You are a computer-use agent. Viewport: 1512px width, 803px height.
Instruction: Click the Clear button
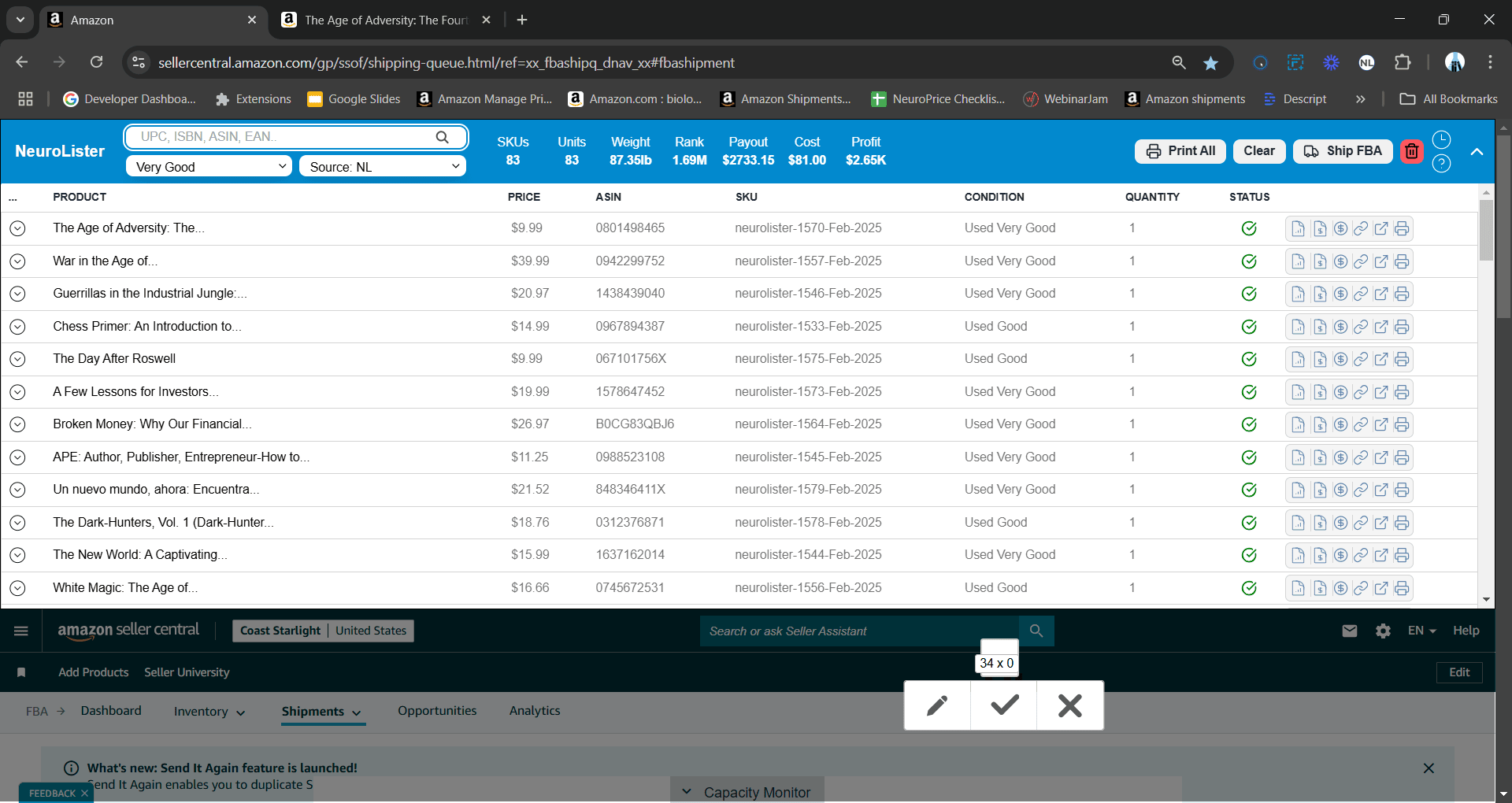click(1259, 151)
